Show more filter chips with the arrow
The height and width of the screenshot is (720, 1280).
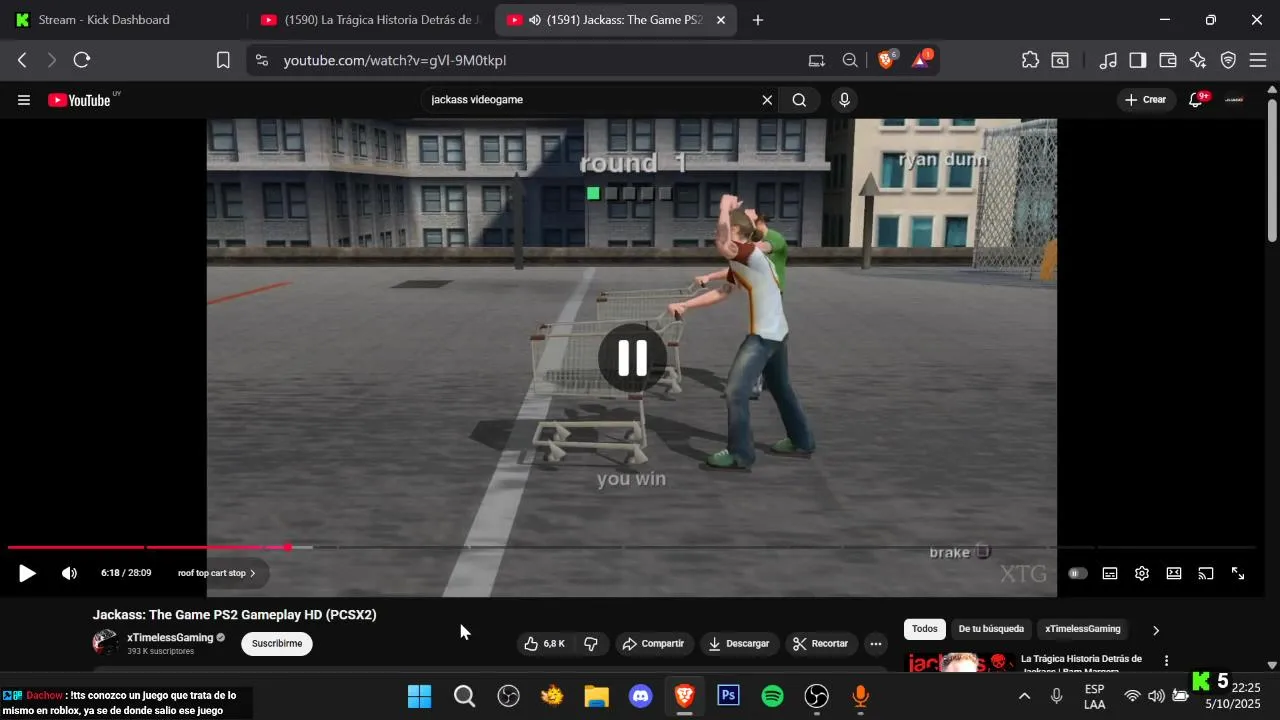click(x=1156, y=630)
